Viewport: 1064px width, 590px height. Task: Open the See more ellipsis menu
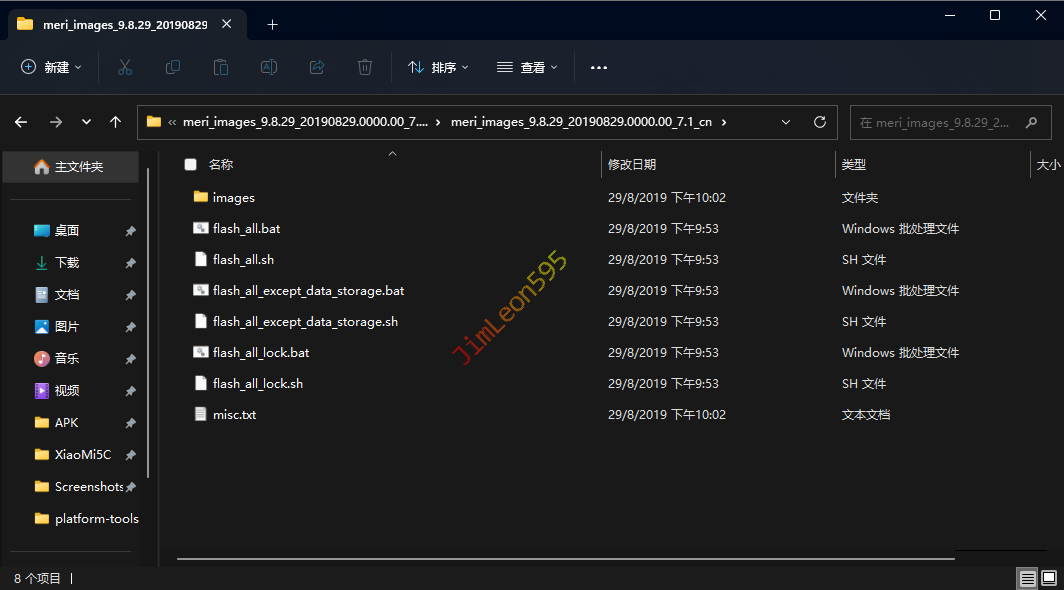[599, 67]
